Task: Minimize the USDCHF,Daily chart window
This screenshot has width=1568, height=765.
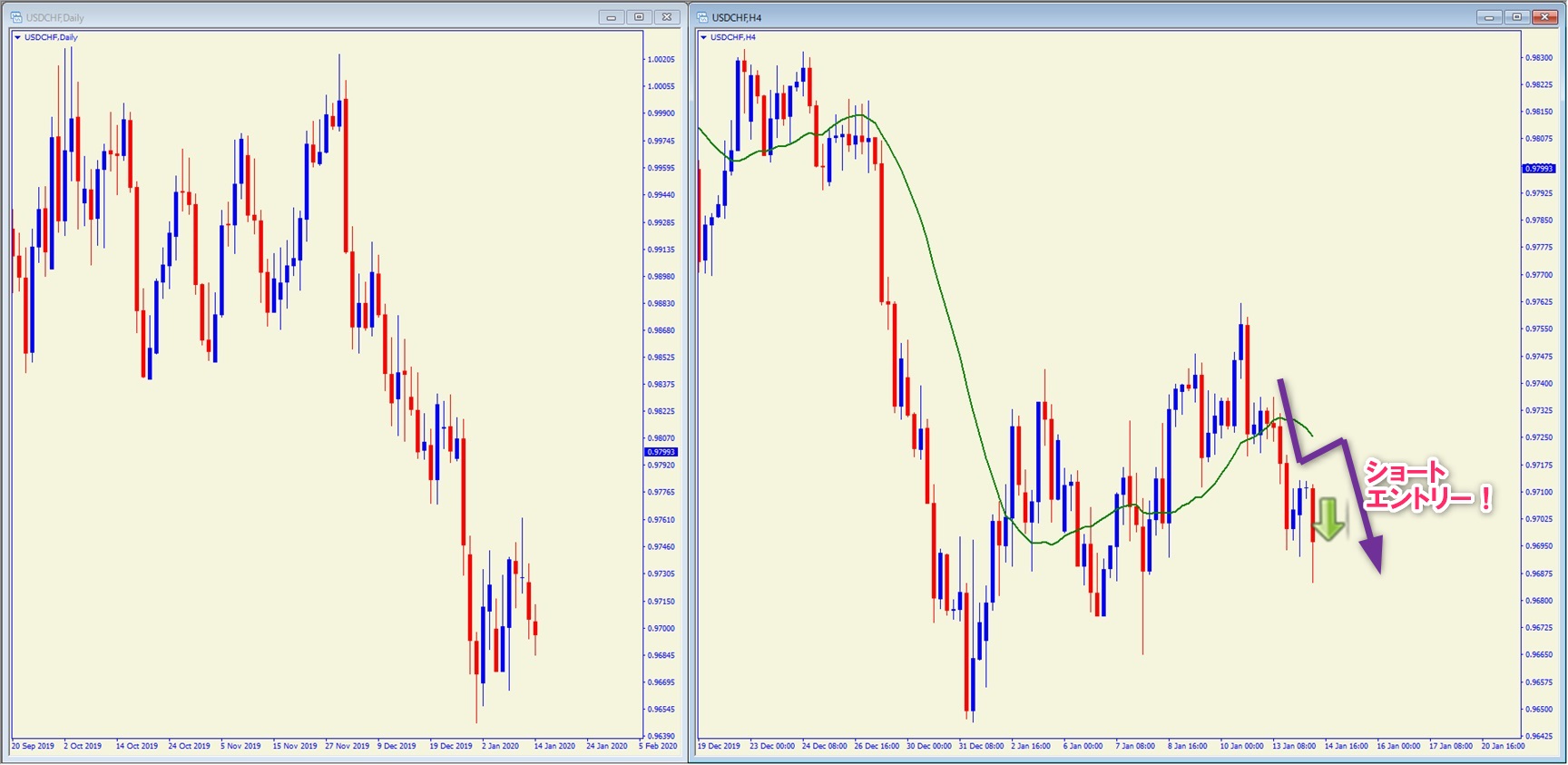Action: (x=612, y=17)
